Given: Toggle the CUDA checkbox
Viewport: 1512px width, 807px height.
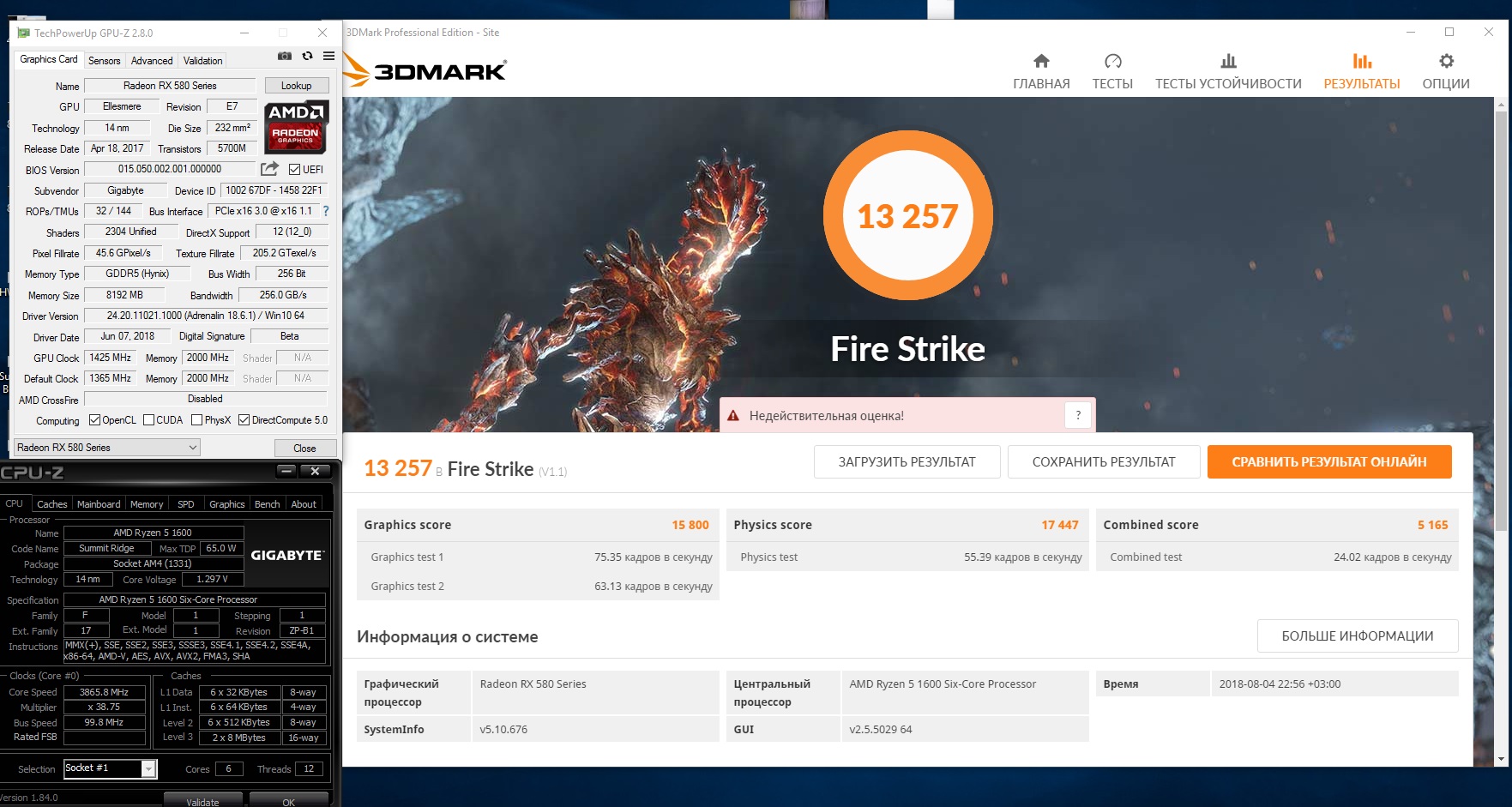Looking at the screenshot, I should tap(149, 420).
